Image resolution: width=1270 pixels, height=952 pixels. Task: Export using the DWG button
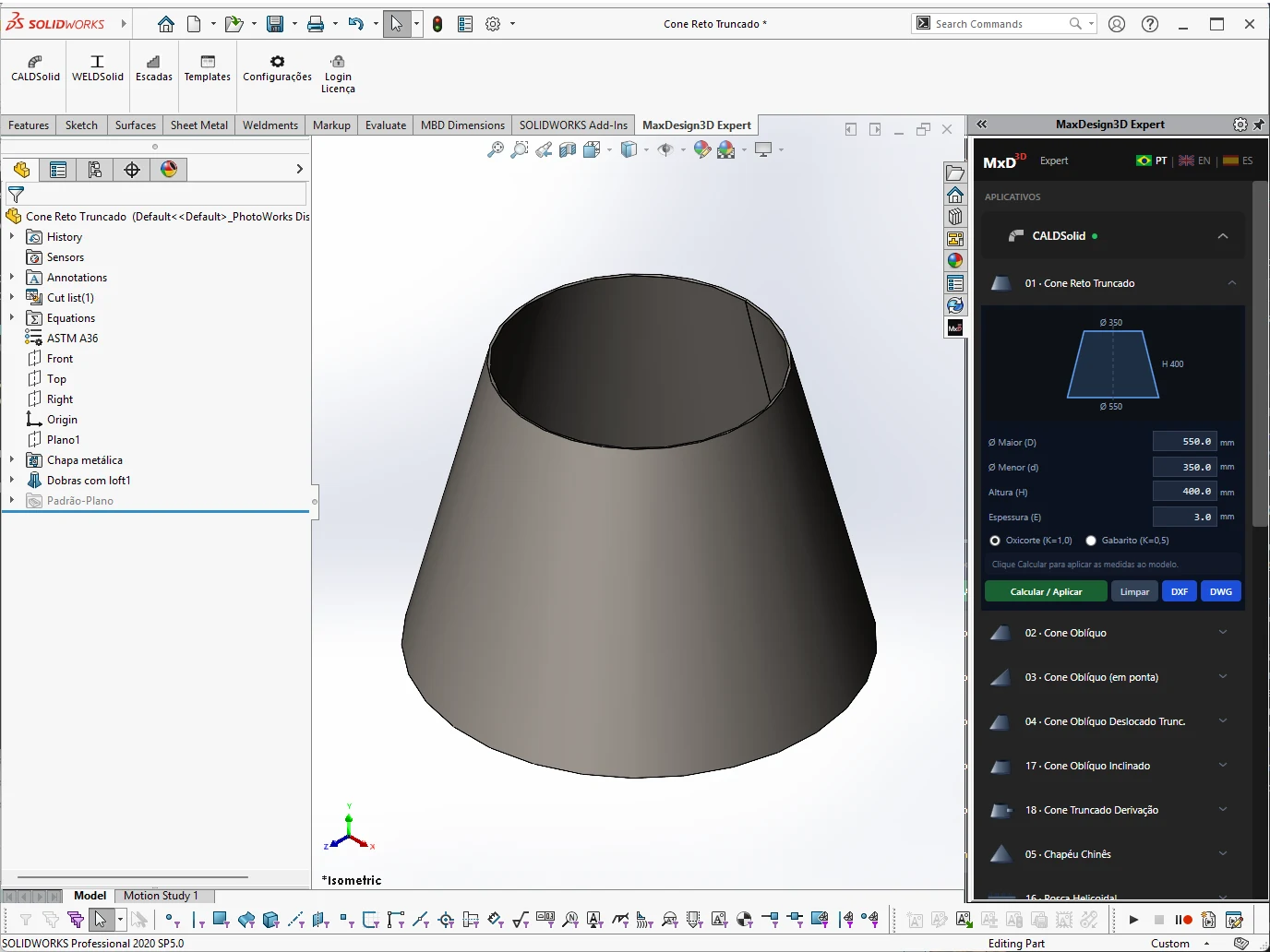click(1221, 592)
